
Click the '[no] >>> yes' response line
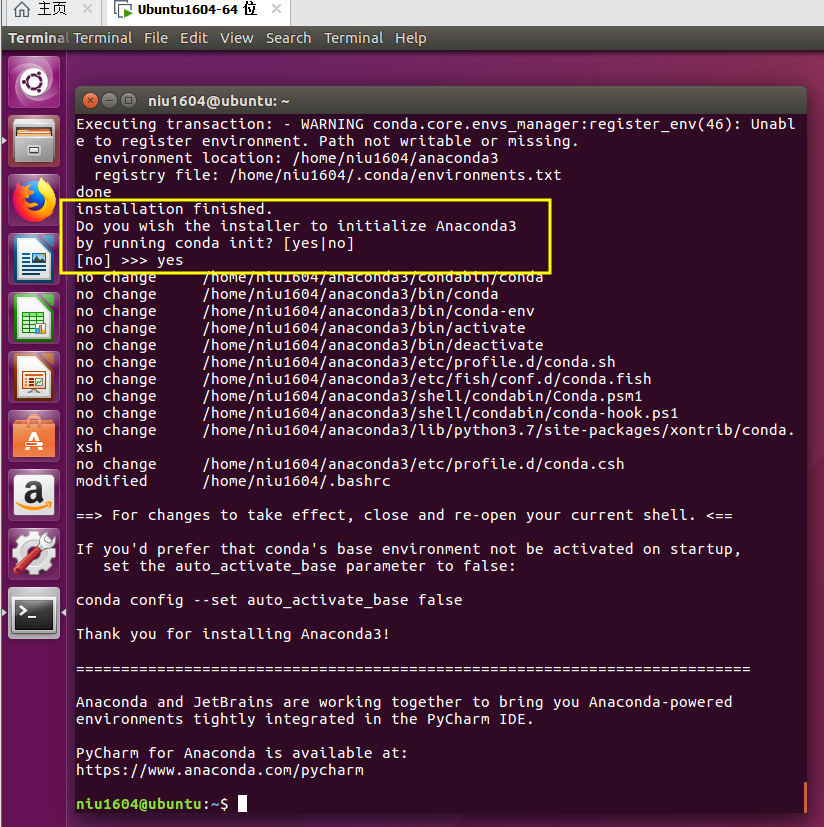coord(130,260)
